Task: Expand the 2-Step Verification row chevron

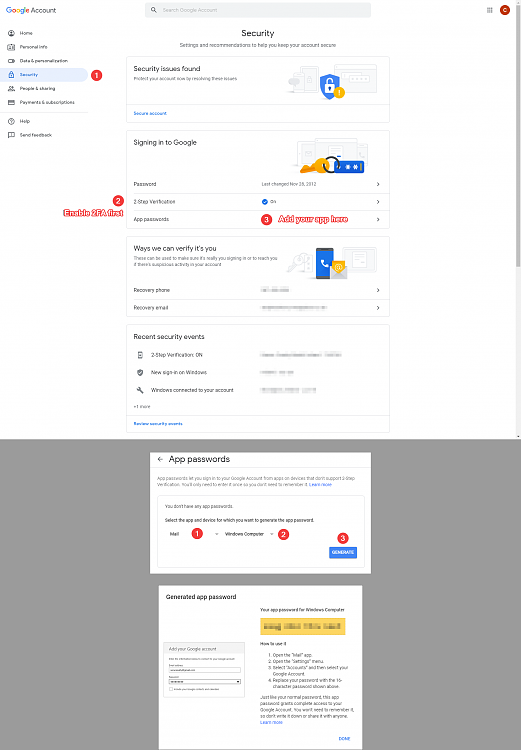Action: tap(378, 202)
